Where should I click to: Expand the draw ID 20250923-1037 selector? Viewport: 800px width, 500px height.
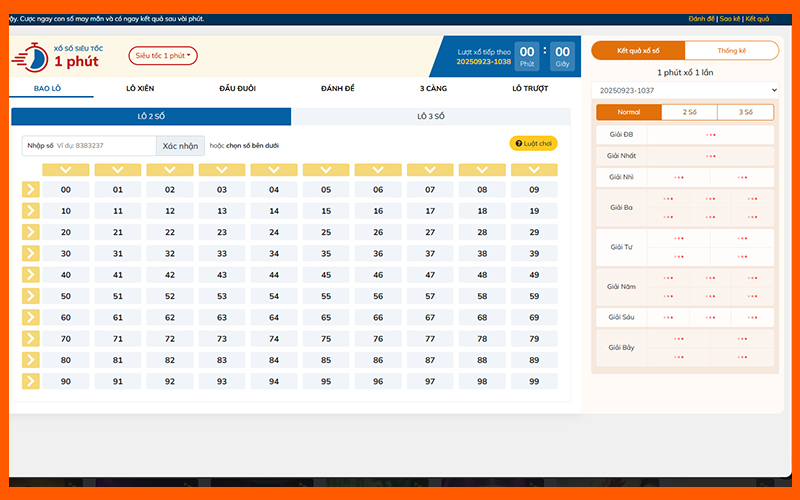(x=684, y=91)
